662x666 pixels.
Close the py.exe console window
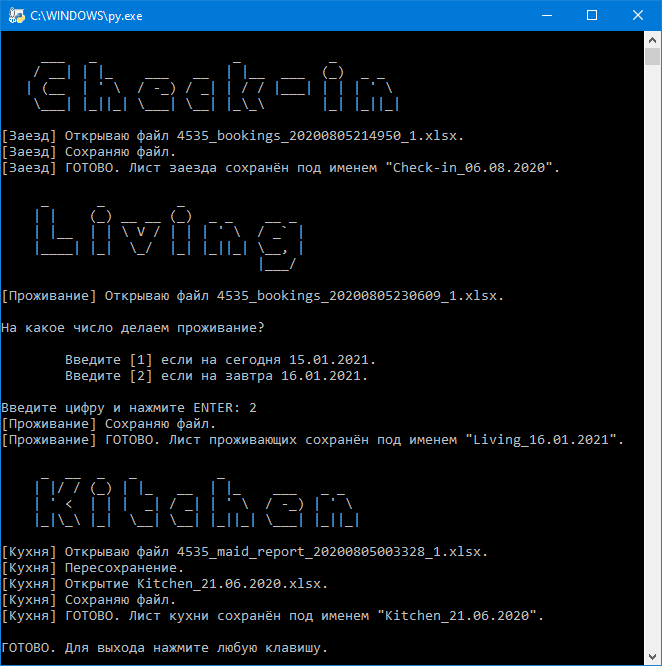pyautogui.click(x=638, y=16)
